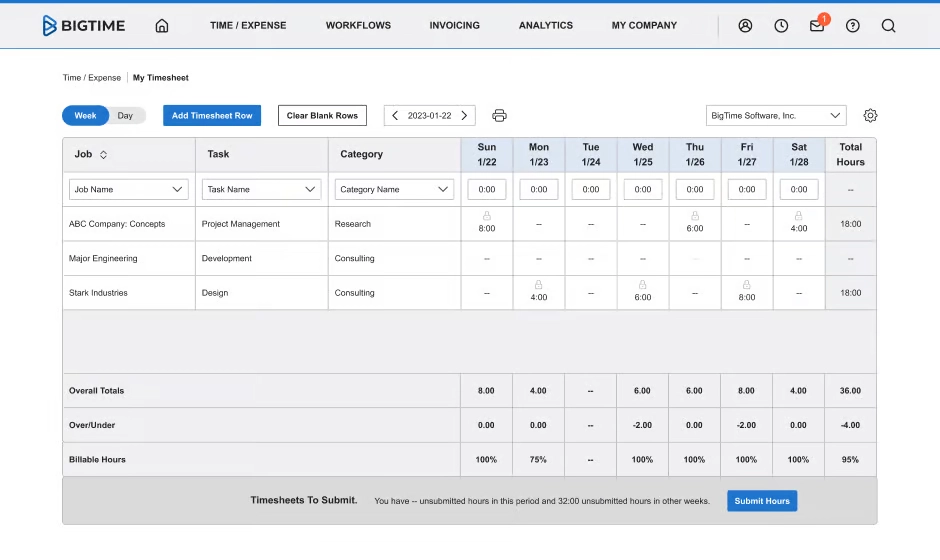Open the Task Name dropdown
940x560 pixels.
click(x=261, y=189)
